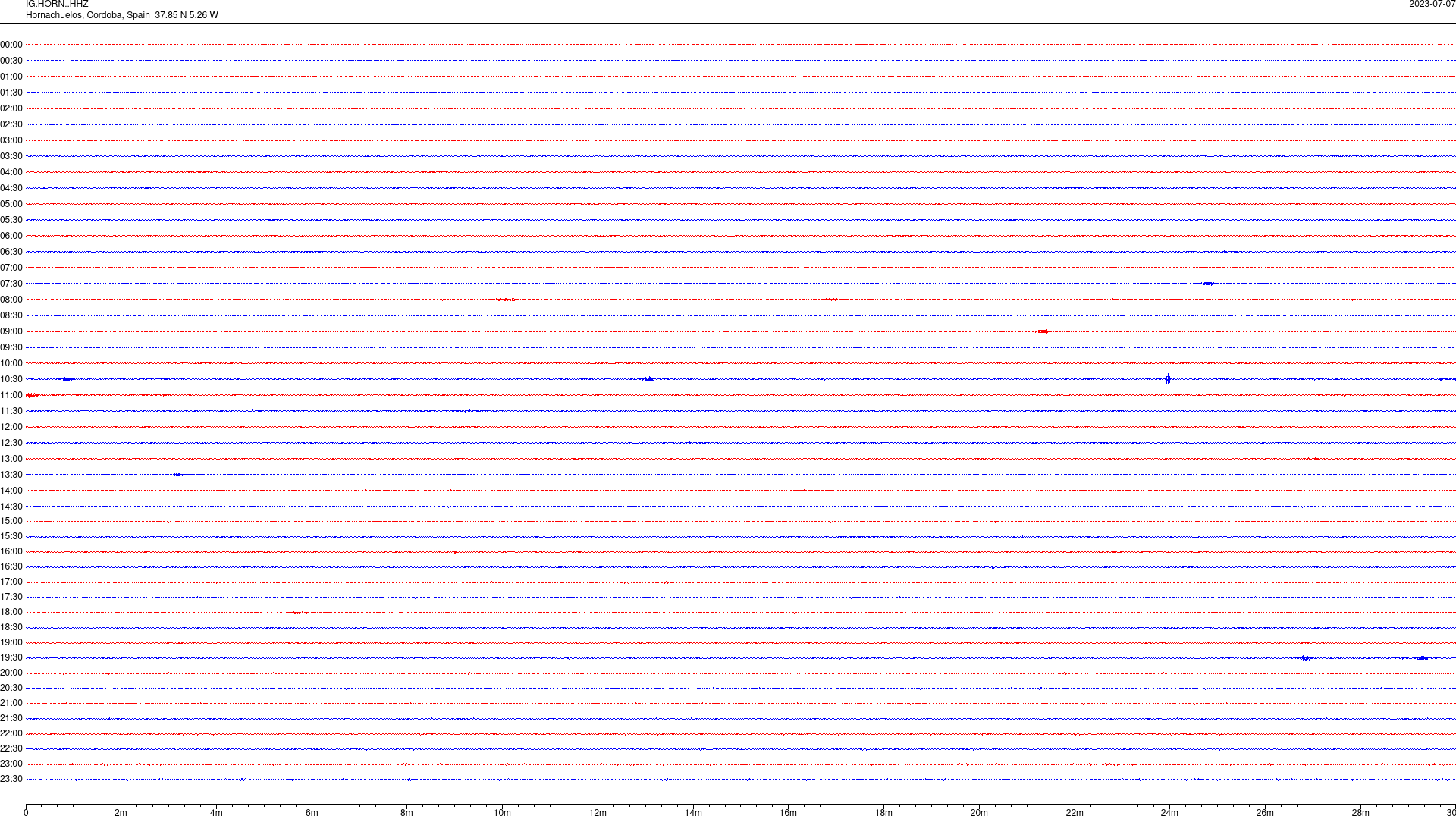Image resolution: width=1456 pixels, height=819 pixels.
Task: Click the Hornachuelos, Cordoba, Spain location text
Action: pyautogui.click(x=88, y=15)
